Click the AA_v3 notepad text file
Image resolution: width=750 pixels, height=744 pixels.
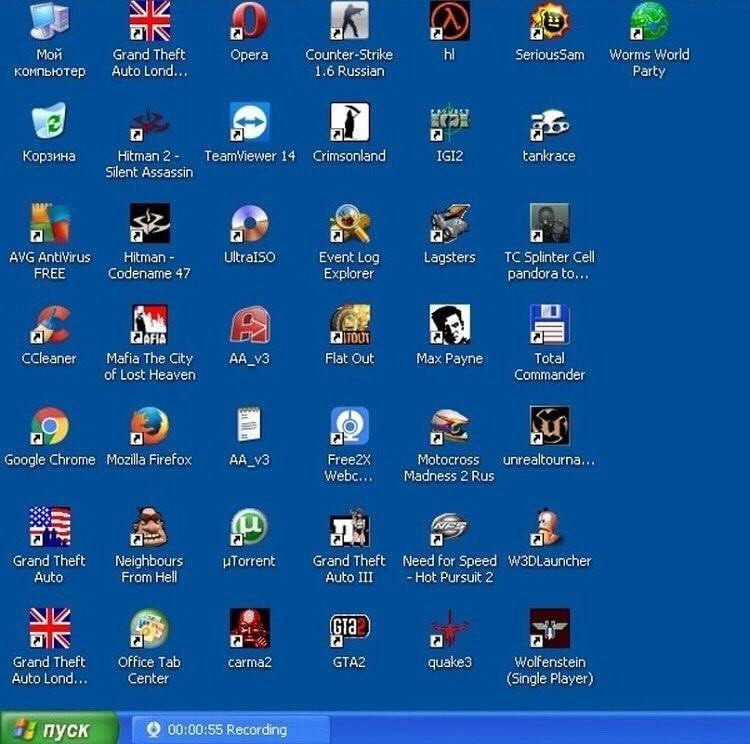click(249, 424)
